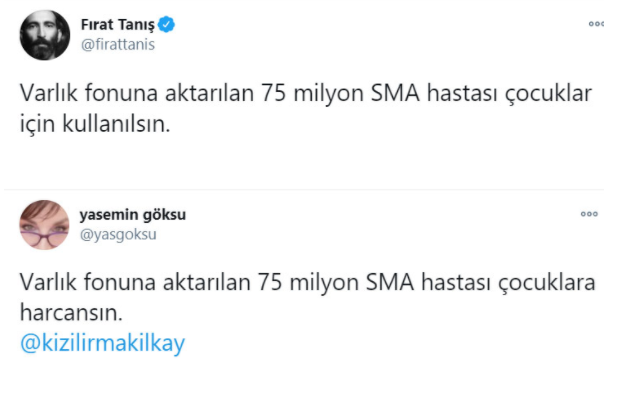Click the display name yasemin göksu
Screen dimensions: 623x402
point(132,214)
